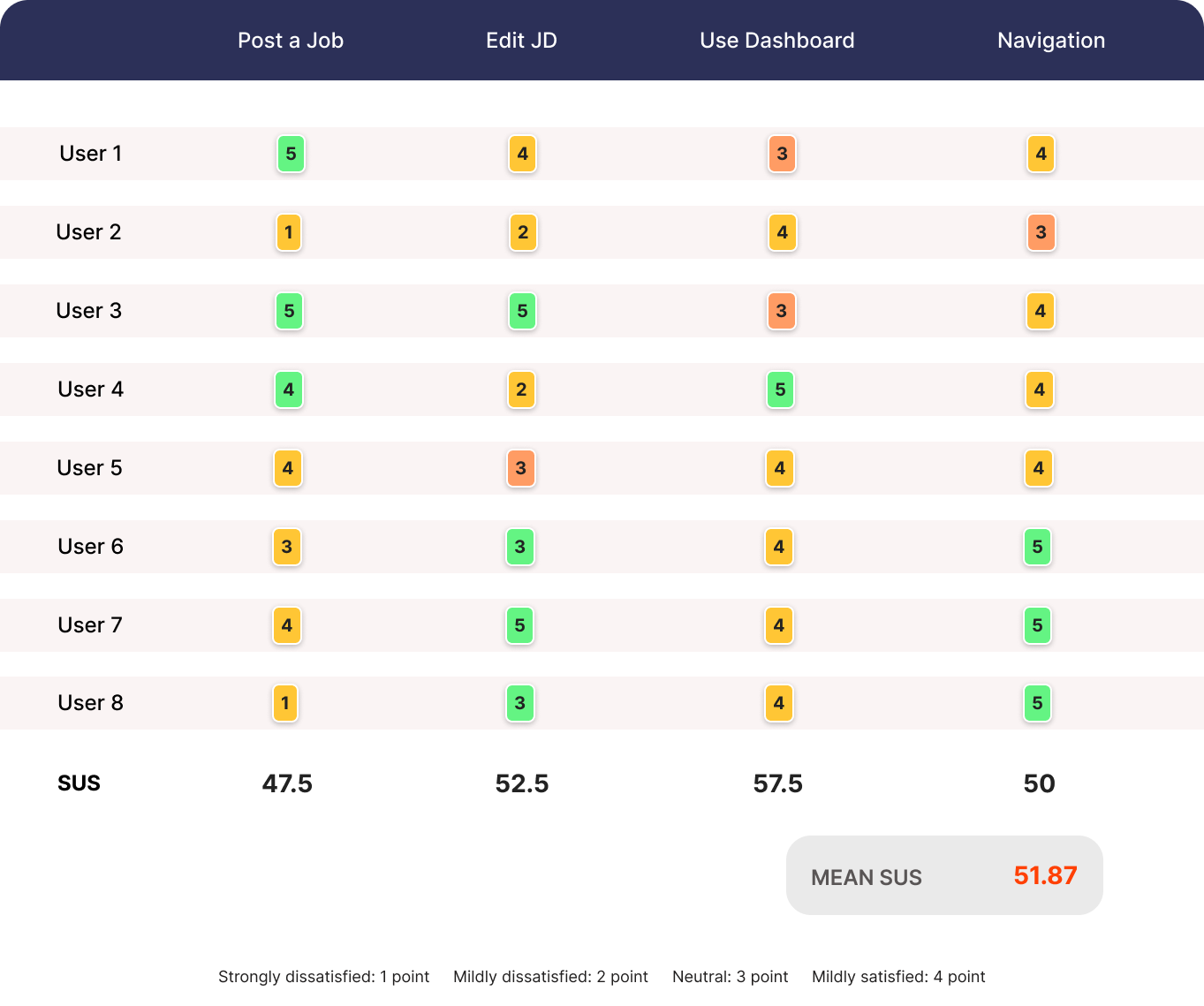The width and height of the screenshot is (1204, 1006).
Task: Click User 8's Post a Job score 1
Action: 285,703
